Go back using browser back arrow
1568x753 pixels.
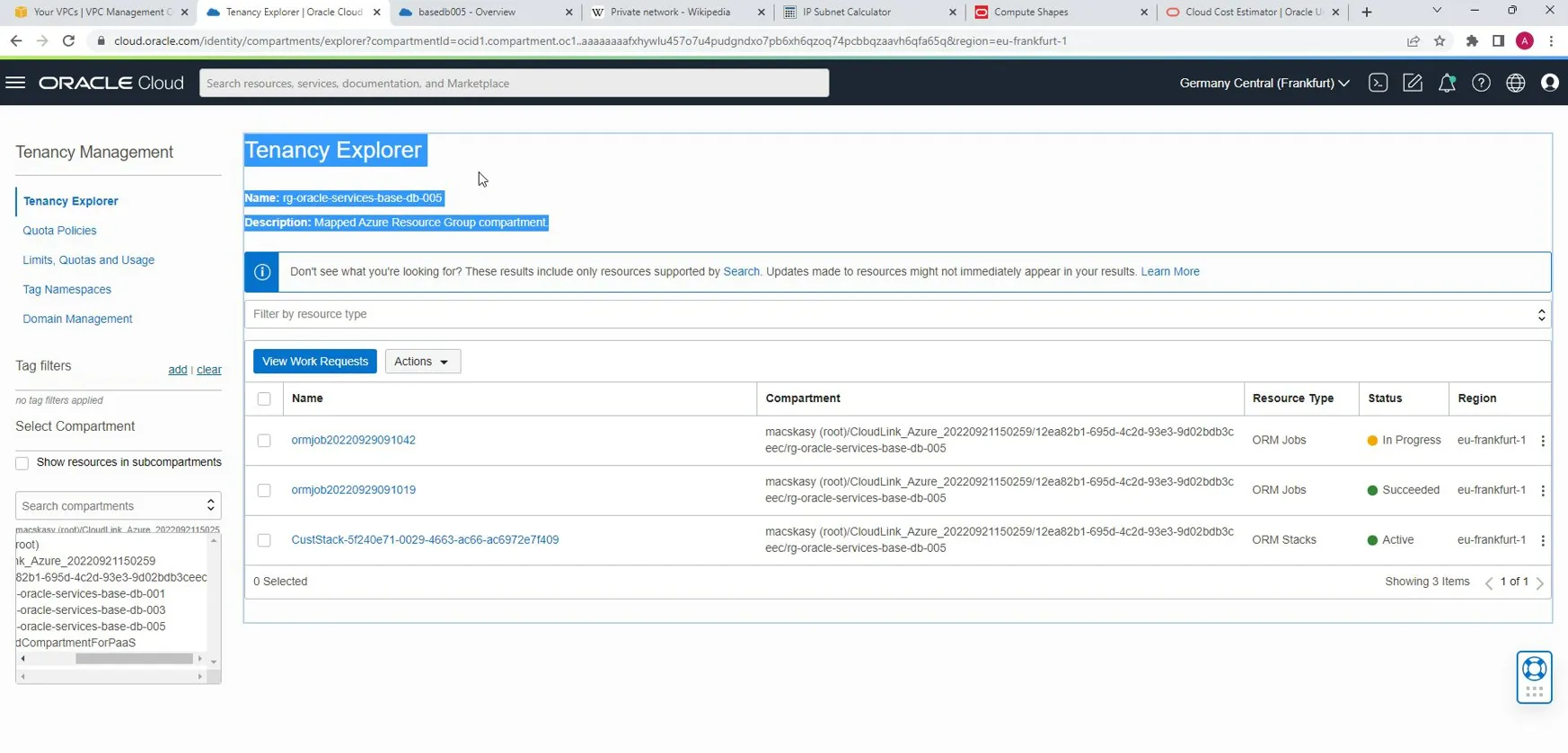click(x=16, y=40)
